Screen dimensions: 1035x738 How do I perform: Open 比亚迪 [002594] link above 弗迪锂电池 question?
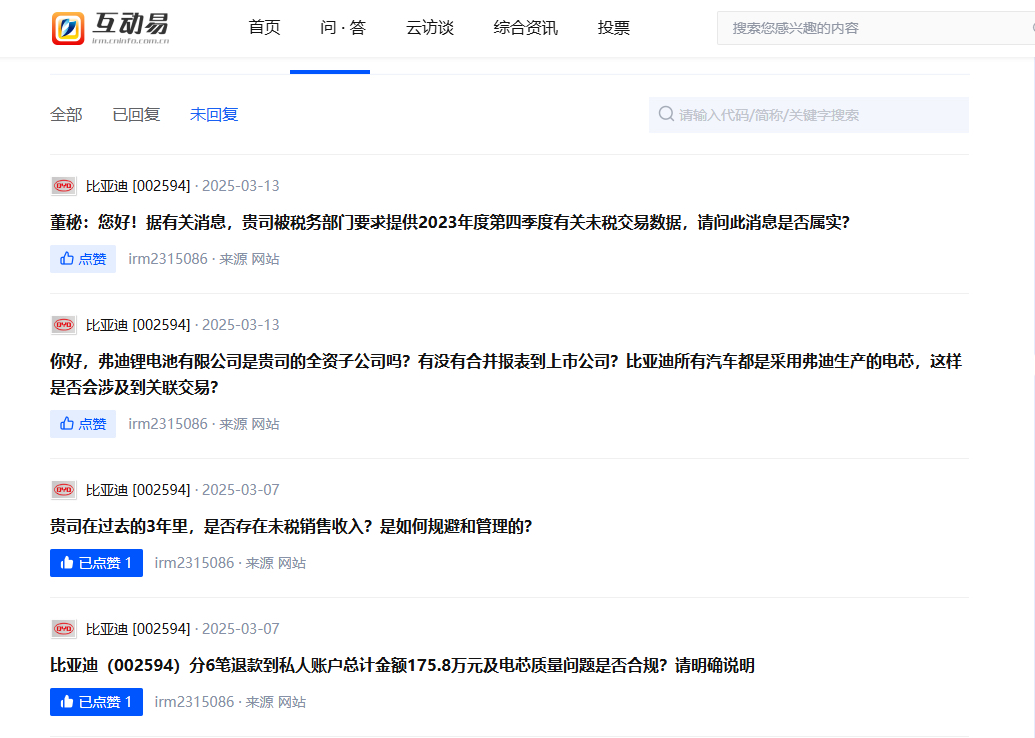pos(138,325)
